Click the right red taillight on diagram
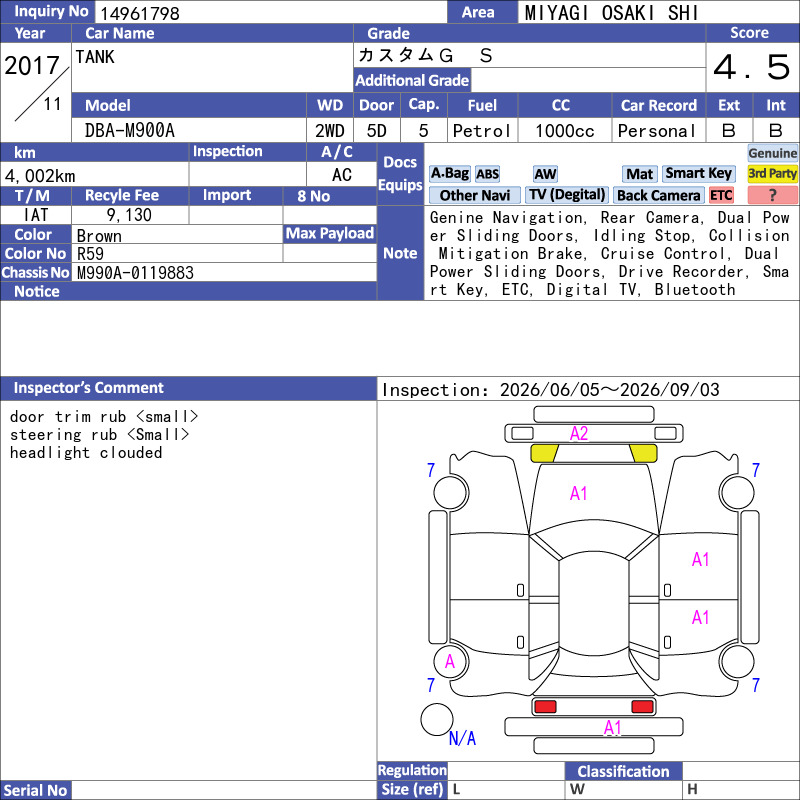The height and width of the screenshot is (800, 800). coord(642,707)
